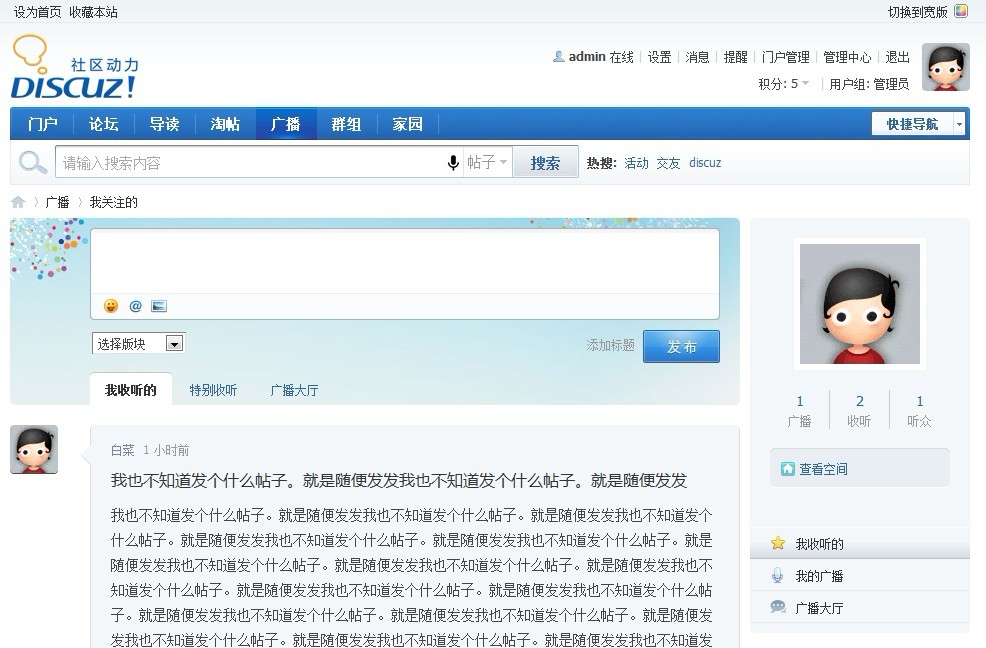Image resolution: width=986 pixels, height=648 pixels.
Task: Open 消息 in the header
Action: (x=697, y=57)
